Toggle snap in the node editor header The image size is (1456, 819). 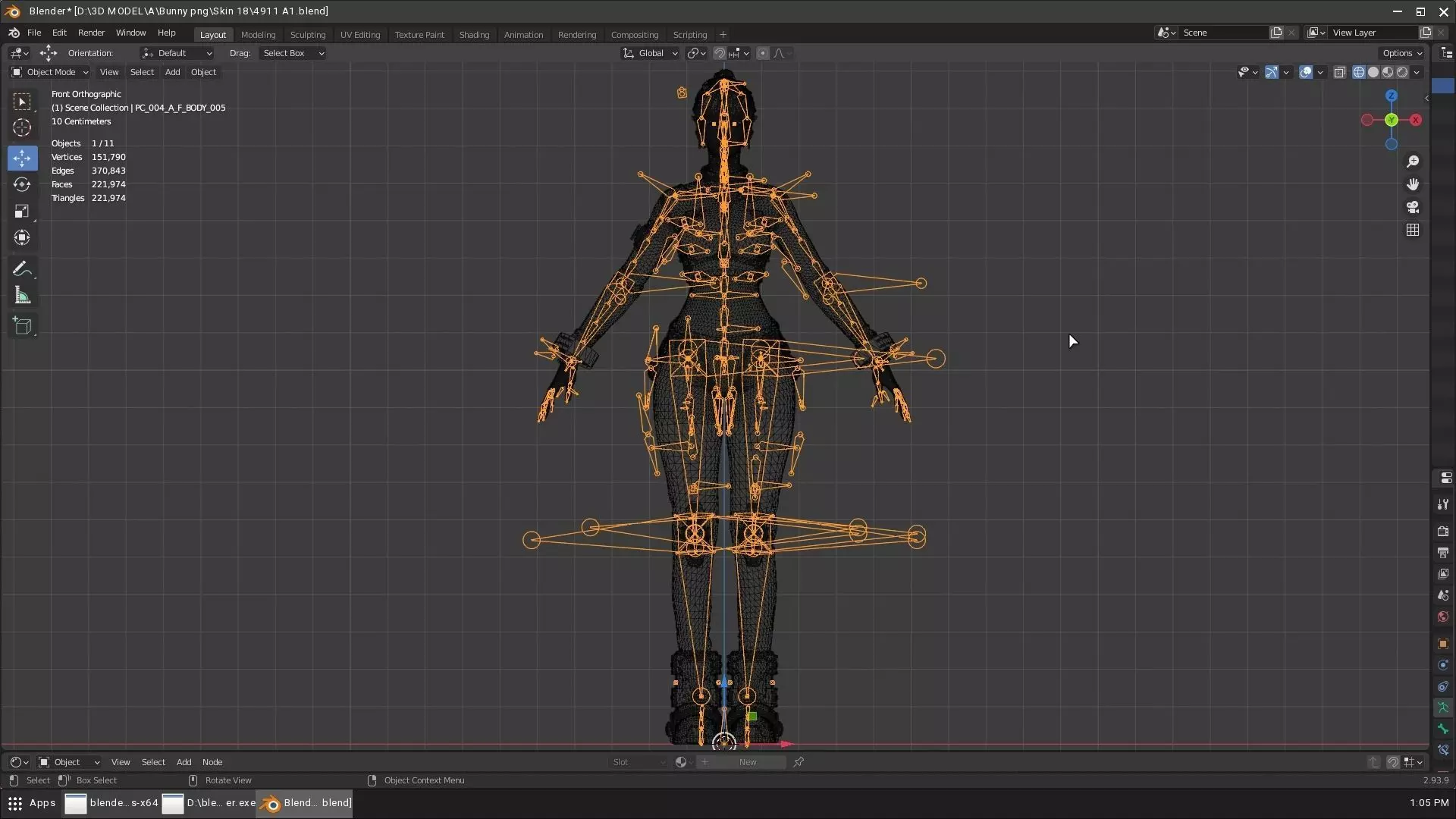coord(1393,762)
